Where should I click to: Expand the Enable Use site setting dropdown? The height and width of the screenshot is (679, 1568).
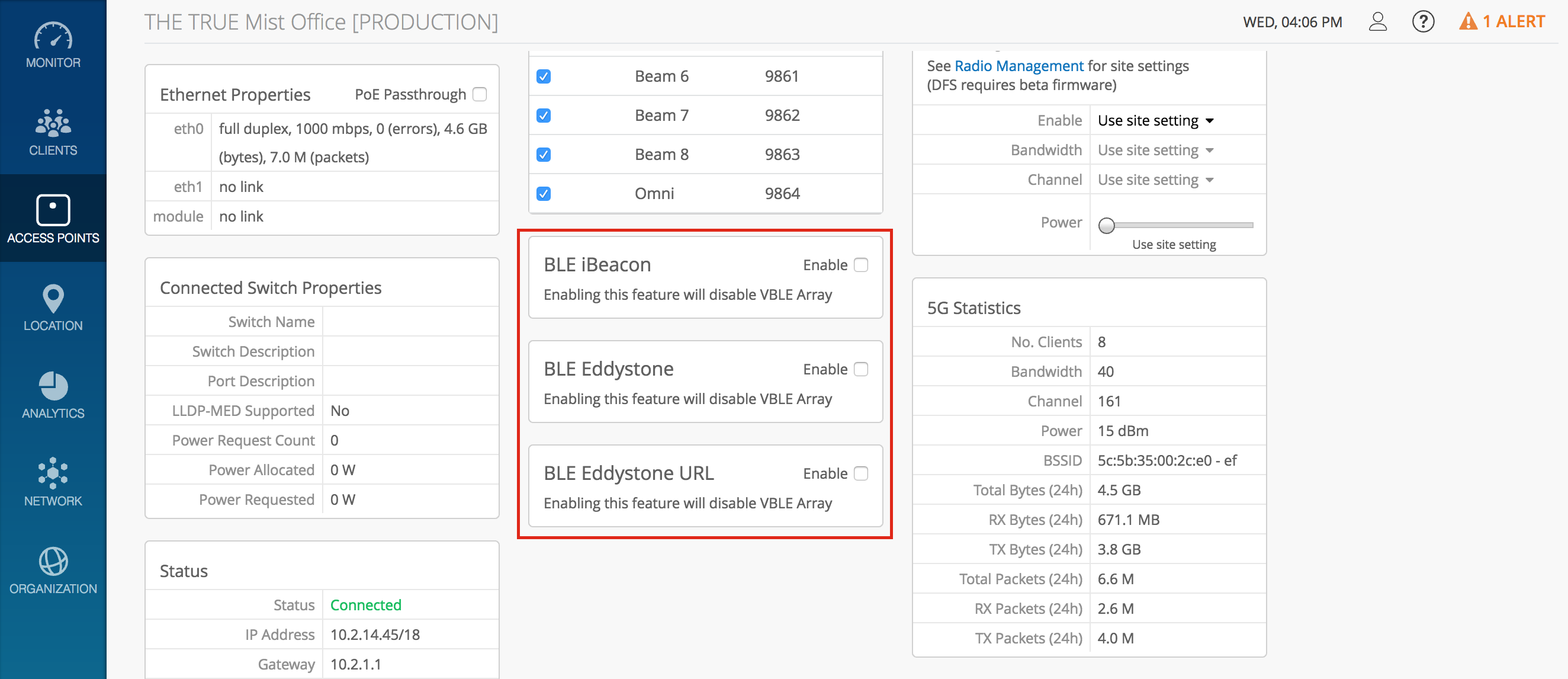pos(1155,121)
